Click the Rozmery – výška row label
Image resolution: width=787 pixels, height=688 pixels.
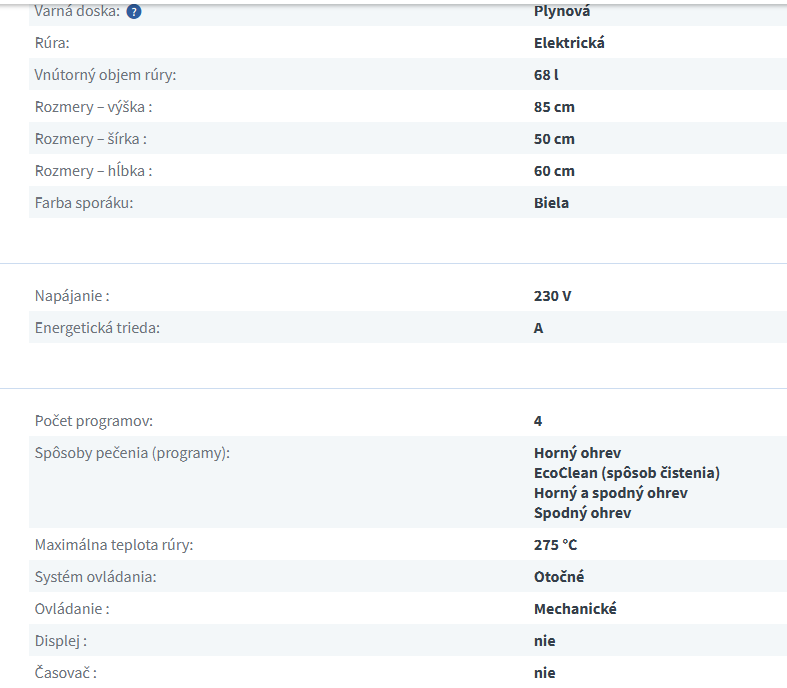click(x=93, y=107)
